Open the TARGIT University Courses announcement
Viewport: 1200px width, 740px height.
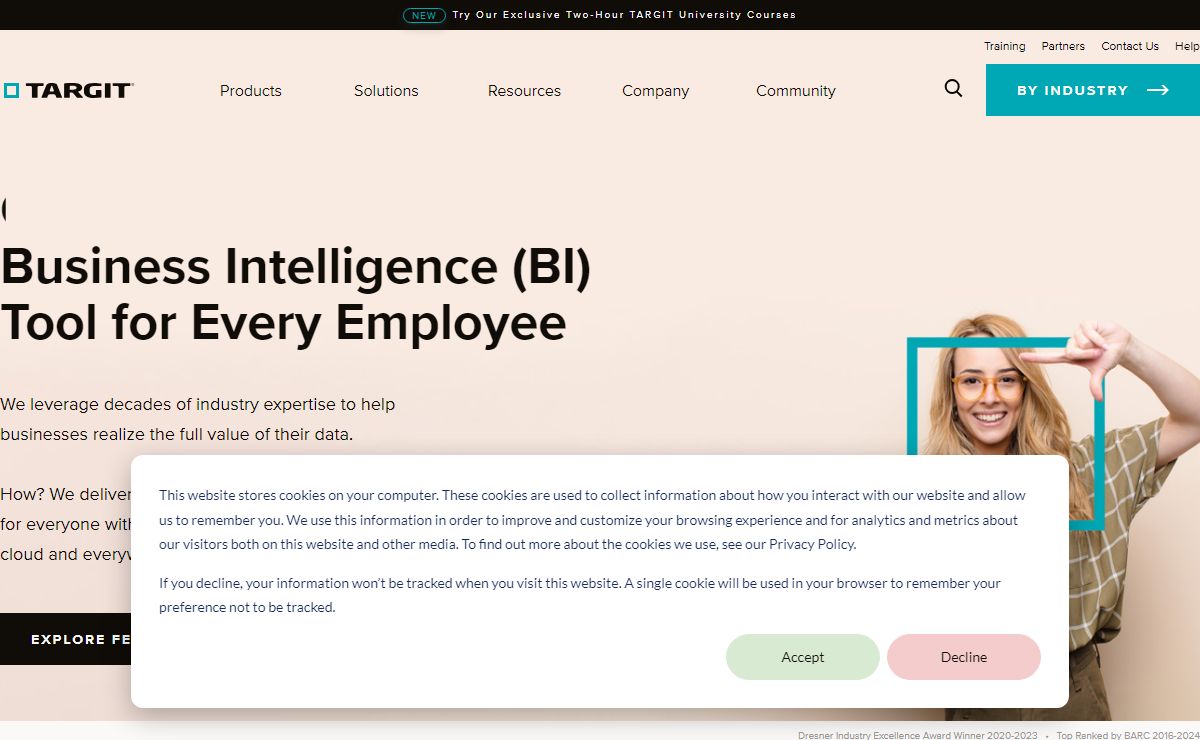tap(624, 15)
